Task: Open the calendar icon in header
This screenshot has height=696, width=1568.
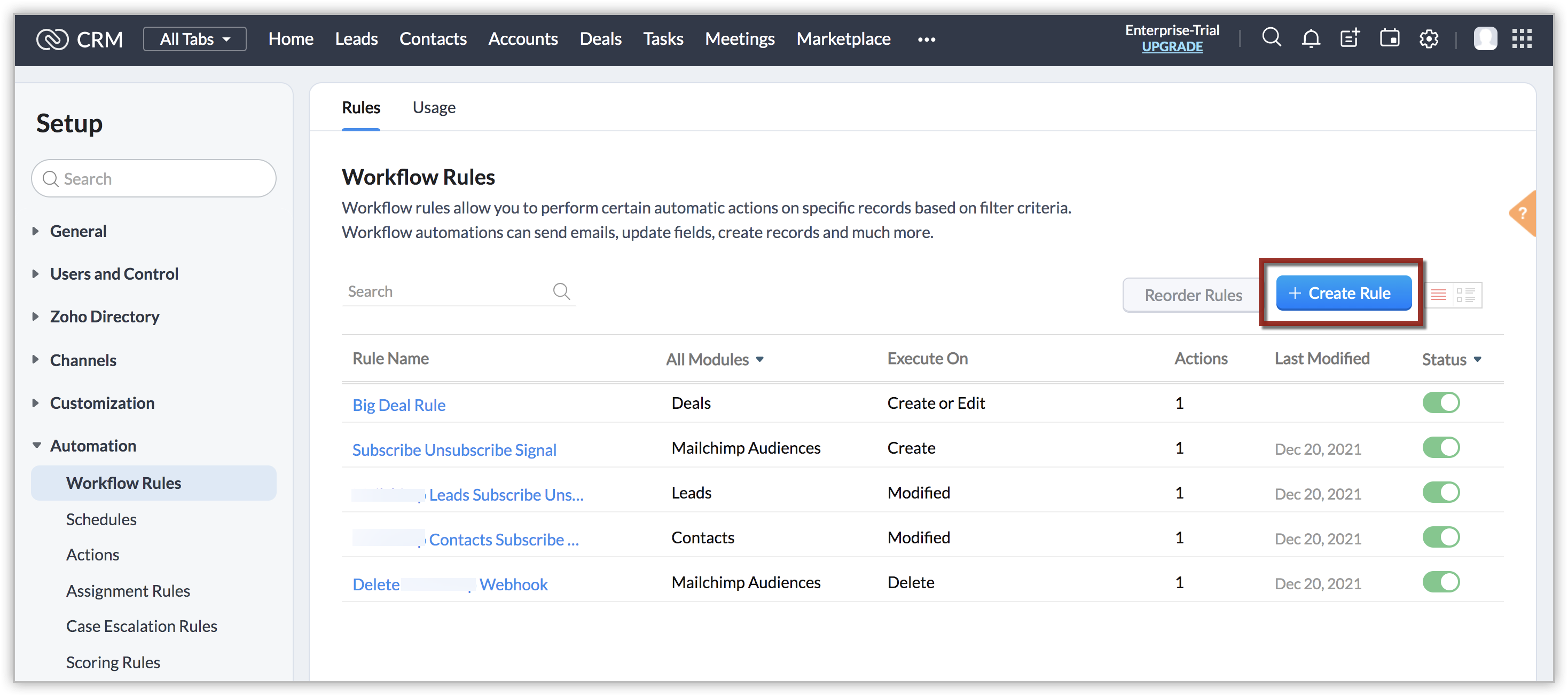Action: [x=1389, y=38]
